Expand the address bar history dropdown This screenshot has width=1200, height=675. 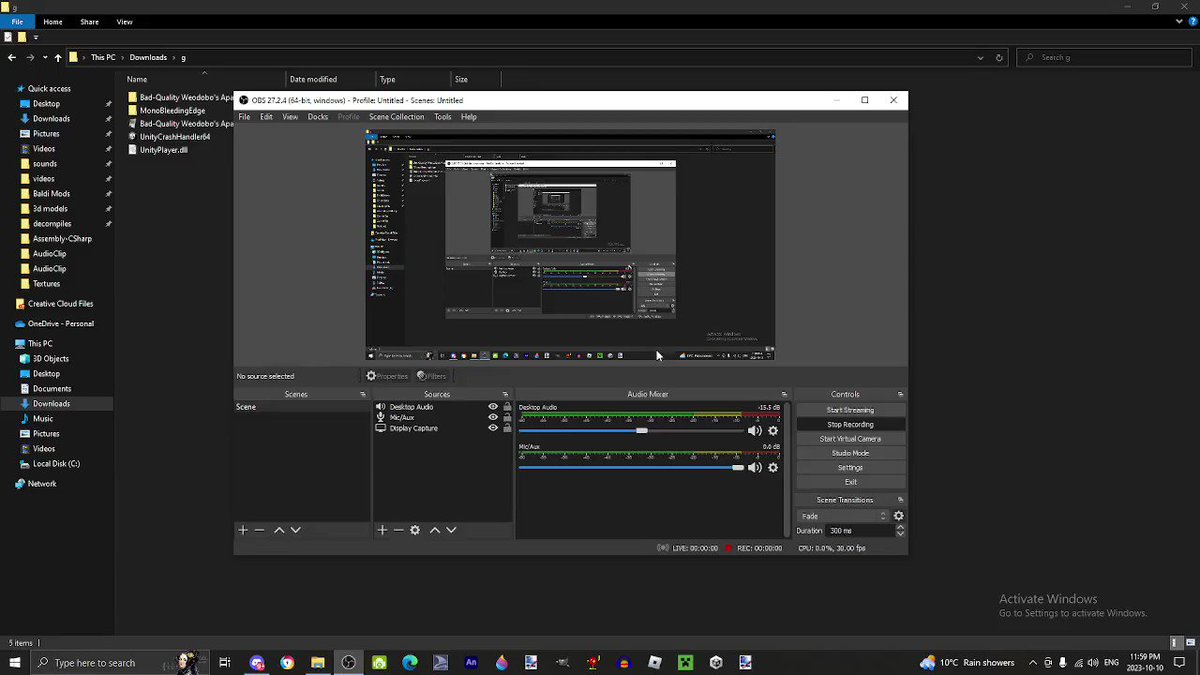pos(980,58)
